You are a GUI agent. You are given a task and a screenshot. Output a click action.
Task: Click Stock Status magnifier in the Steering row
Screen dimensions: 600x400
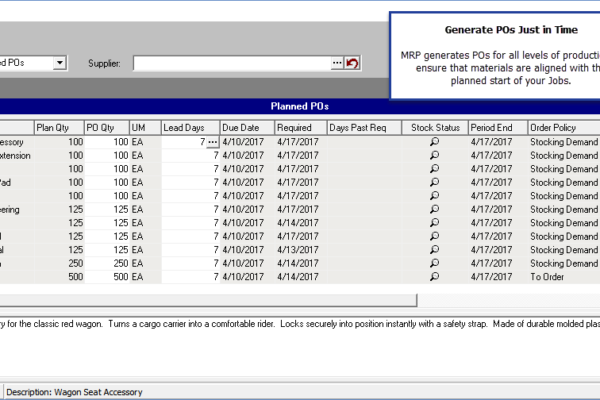(434, 209)
